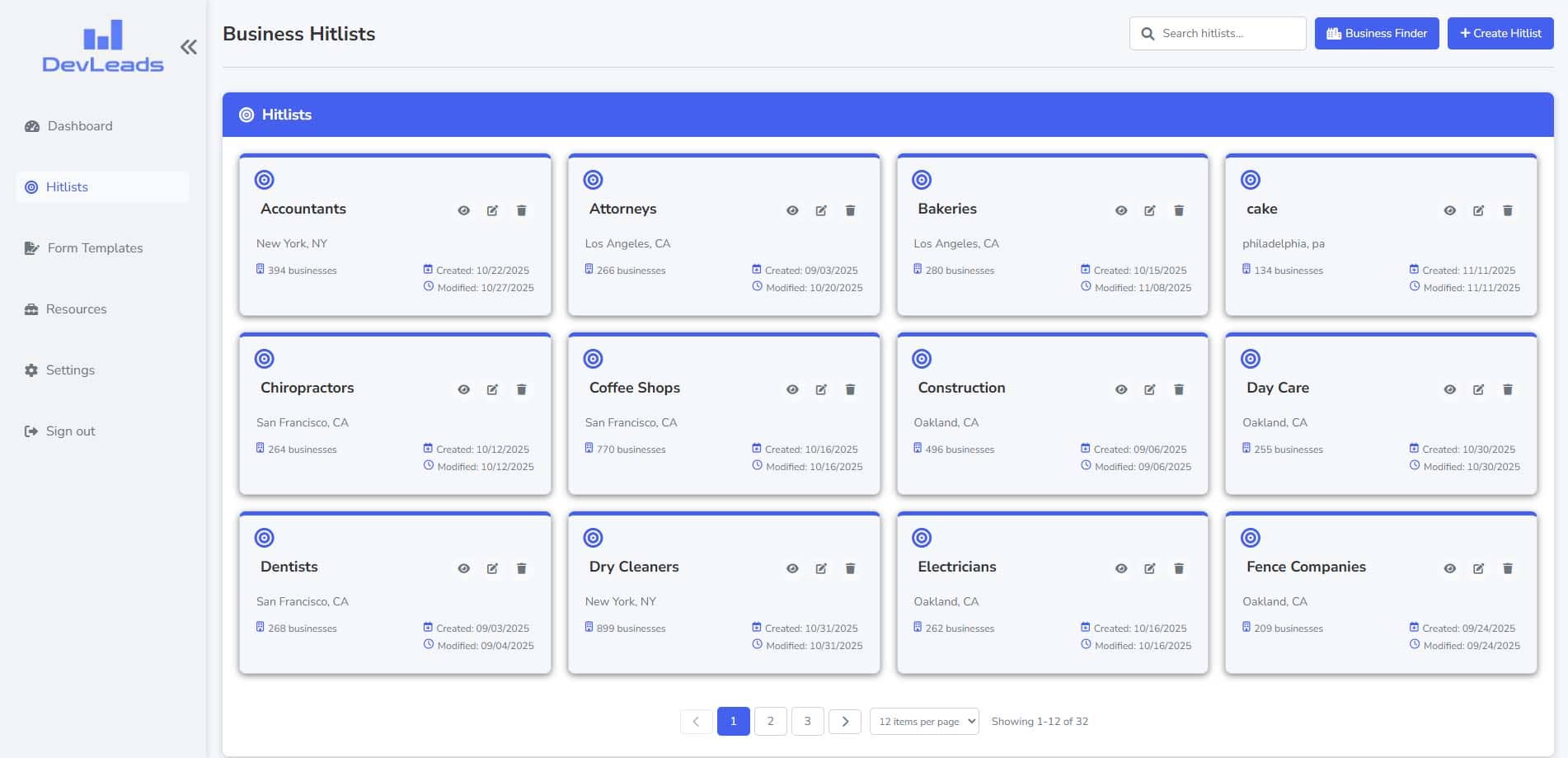View the Dentists hitlist via eye icon

(464, 569)
